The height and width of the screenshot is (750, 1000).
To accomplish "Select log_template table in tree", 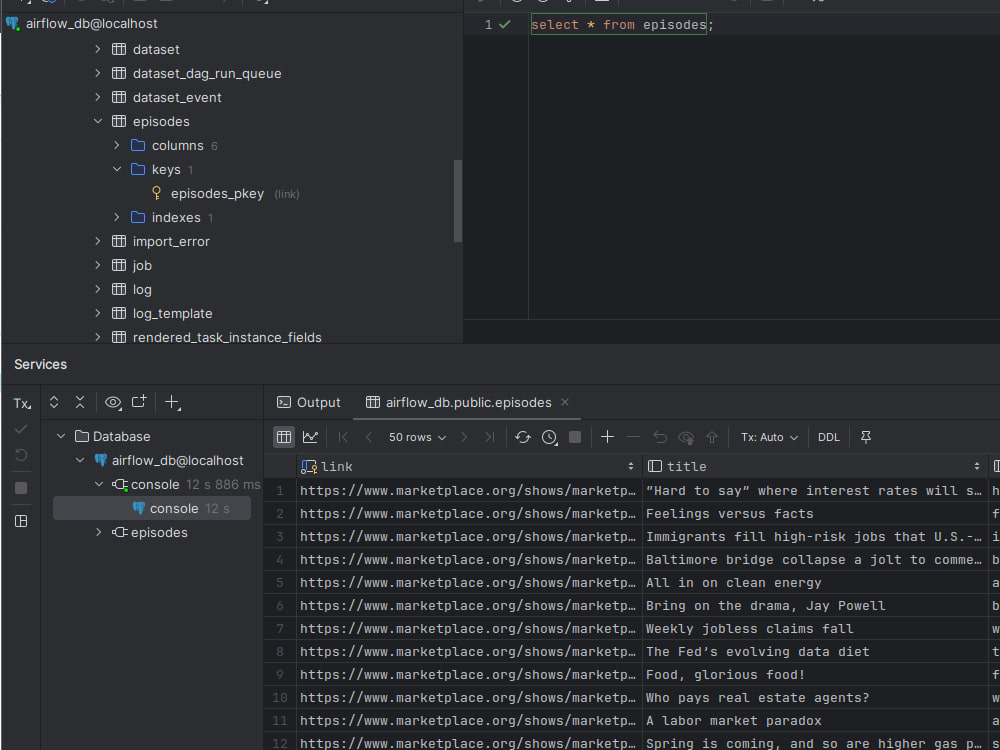I will coord(172,313).
